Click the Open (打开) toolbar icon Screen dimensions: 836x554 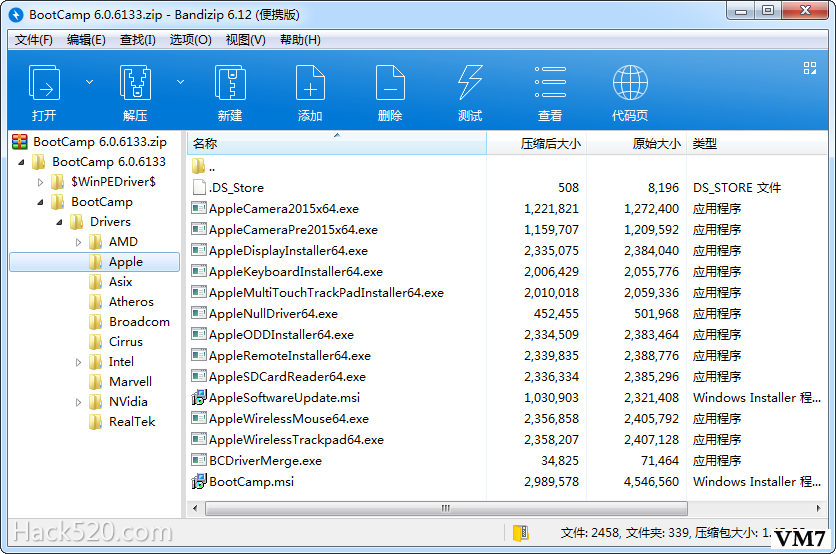44,83
